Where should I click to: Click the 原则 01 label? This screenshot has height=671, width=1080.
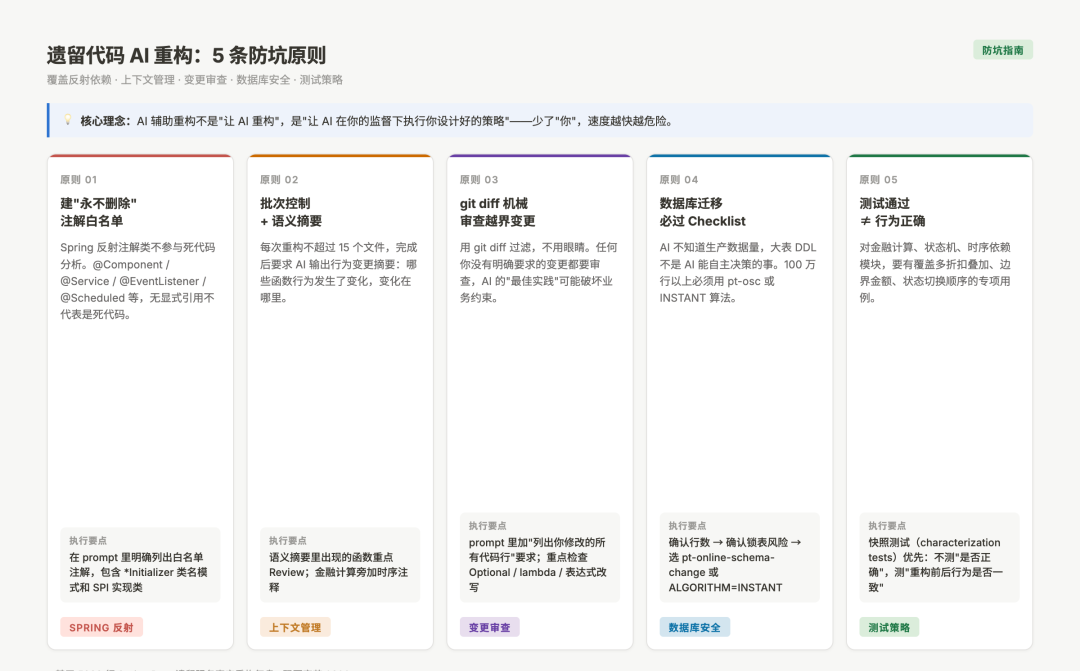(x=79, y=179)
